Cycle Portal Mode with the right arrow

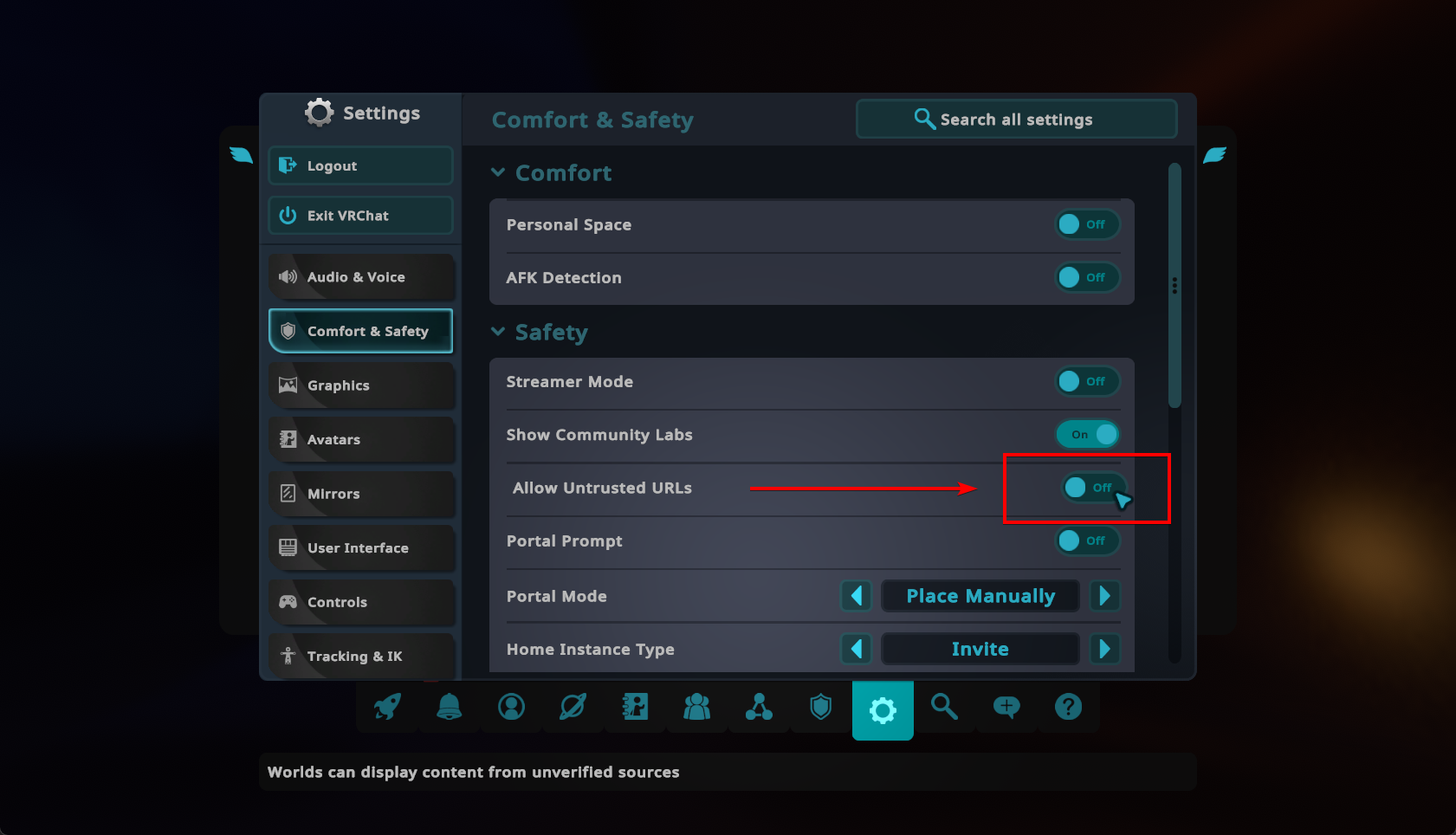pyautogui.click(x=1106, y=596)
